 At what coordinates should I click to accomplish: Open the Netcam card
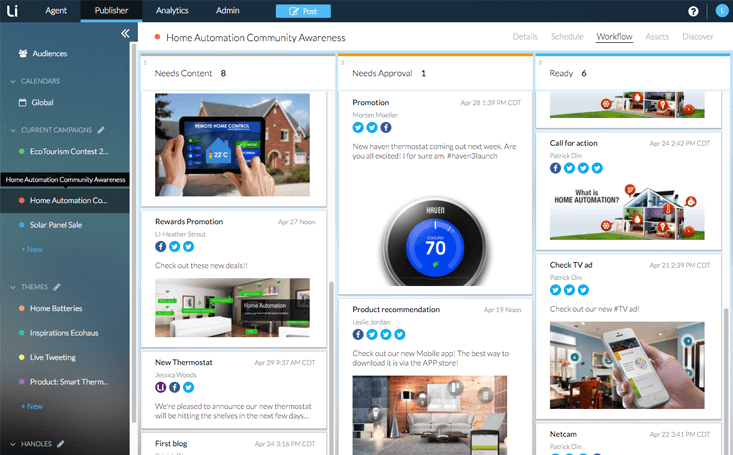[629, 439]
